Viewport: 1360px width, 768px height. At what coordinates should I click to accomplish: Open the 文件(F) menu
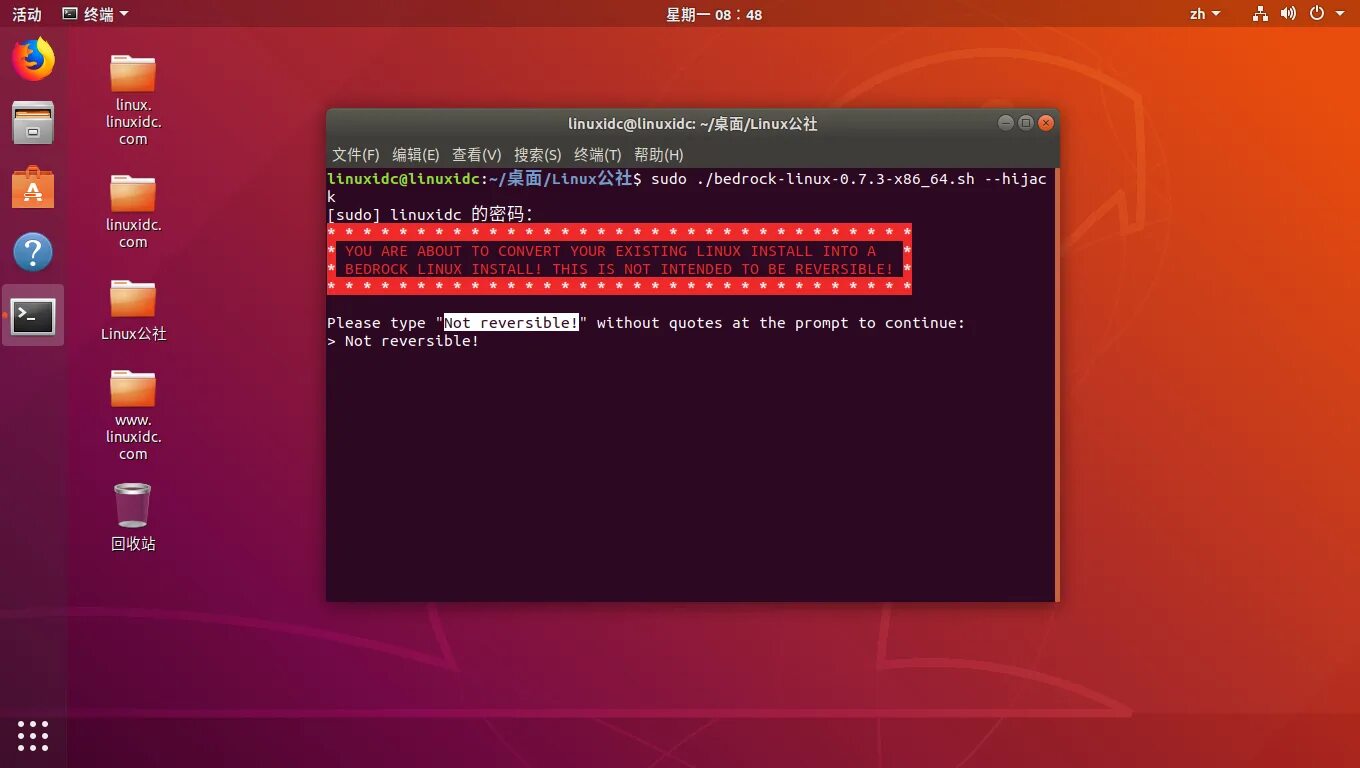click(356, 155)
